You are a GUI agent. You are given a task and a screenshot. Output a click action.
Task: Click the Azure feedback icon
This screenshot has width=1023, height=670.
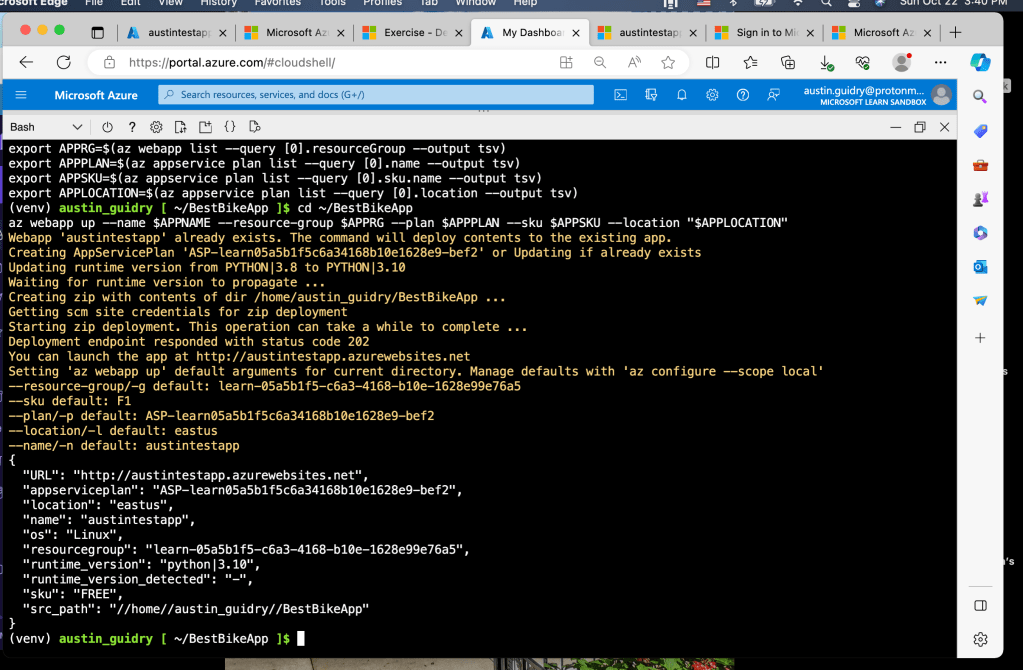pyautogui.click(x=773, y=95)
